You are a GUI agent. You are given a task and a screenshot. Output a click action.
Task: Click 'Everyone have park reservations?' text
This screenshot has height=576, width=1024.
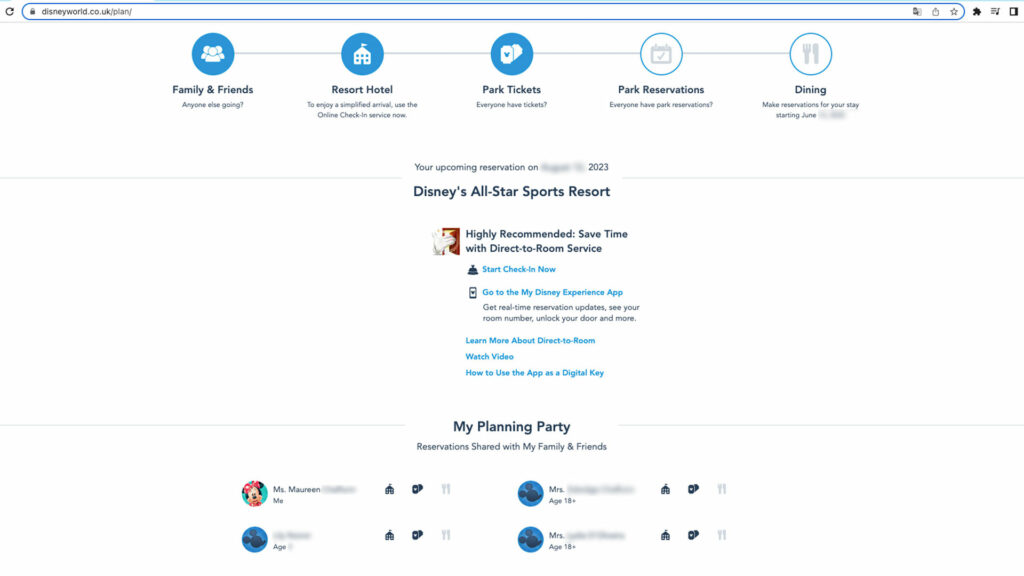661,104
